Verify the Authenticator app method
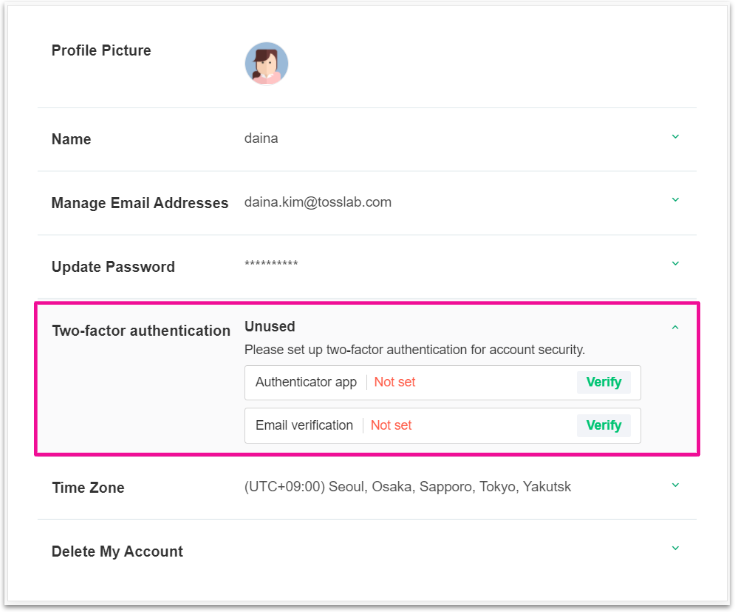This screenshot has height=612, width=735. tap(603, 382)
